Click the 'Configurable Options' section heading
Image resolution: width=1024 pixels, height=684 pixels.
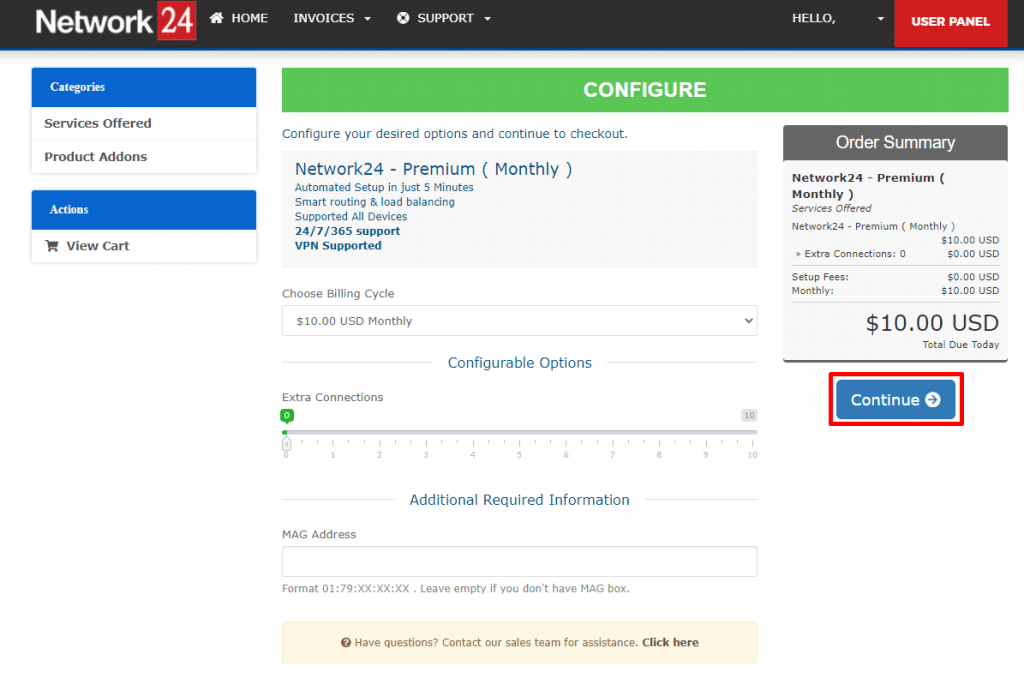(520, 363)
